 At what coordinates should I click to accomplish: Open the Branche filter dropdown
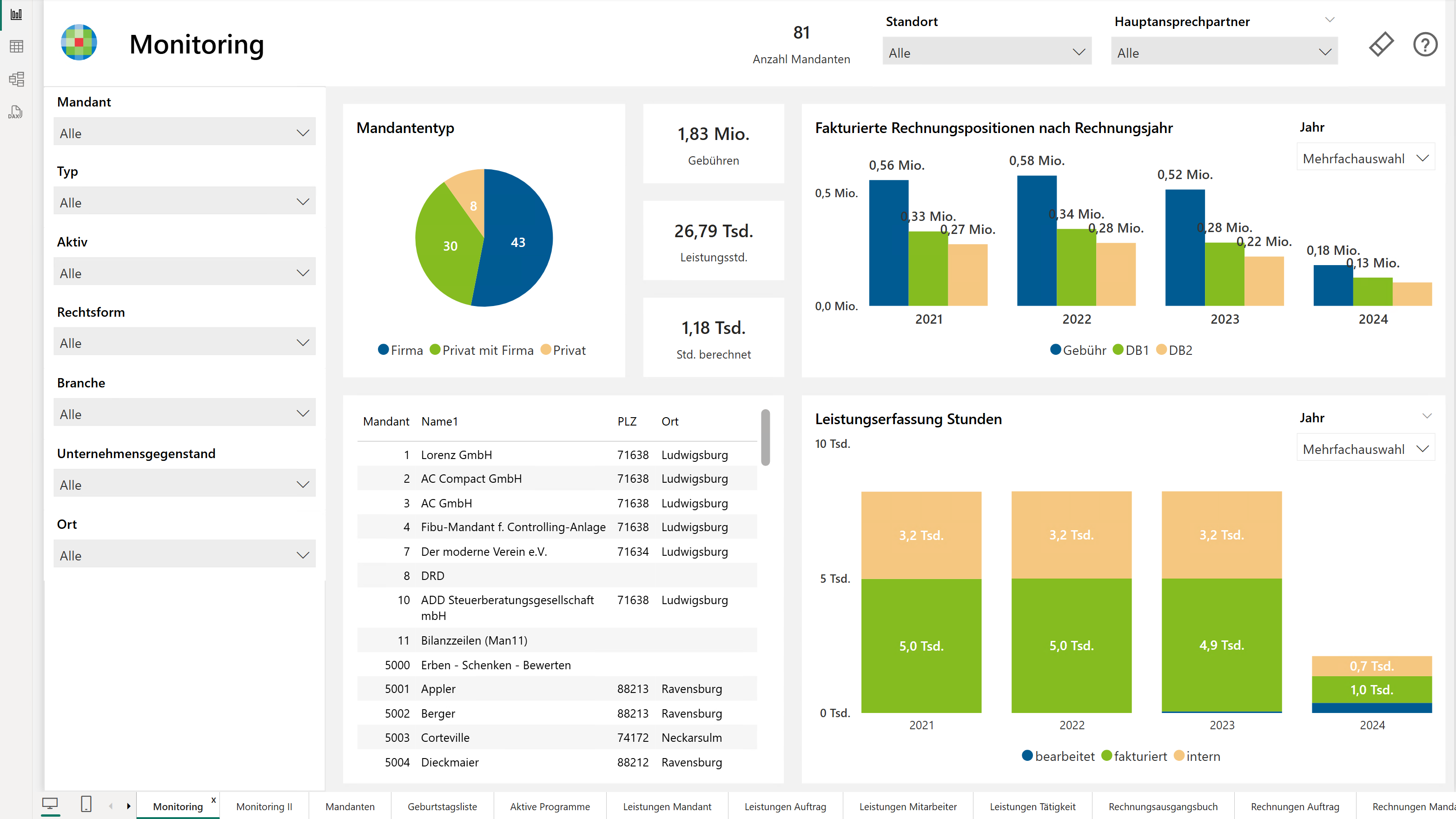pos(184,413)
